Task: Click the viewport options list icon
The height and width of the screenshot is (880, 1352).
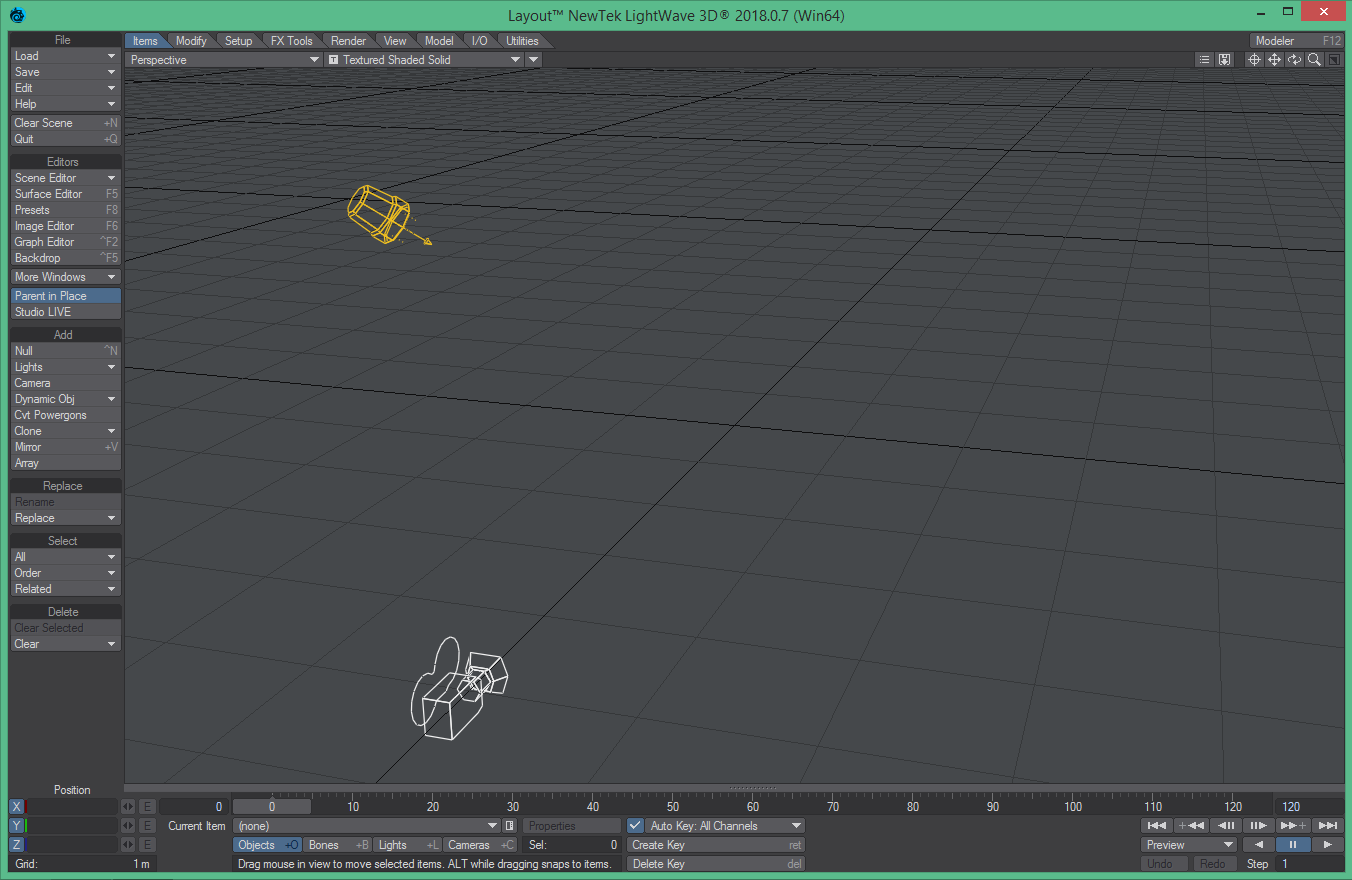Action: coord(1205,60)
